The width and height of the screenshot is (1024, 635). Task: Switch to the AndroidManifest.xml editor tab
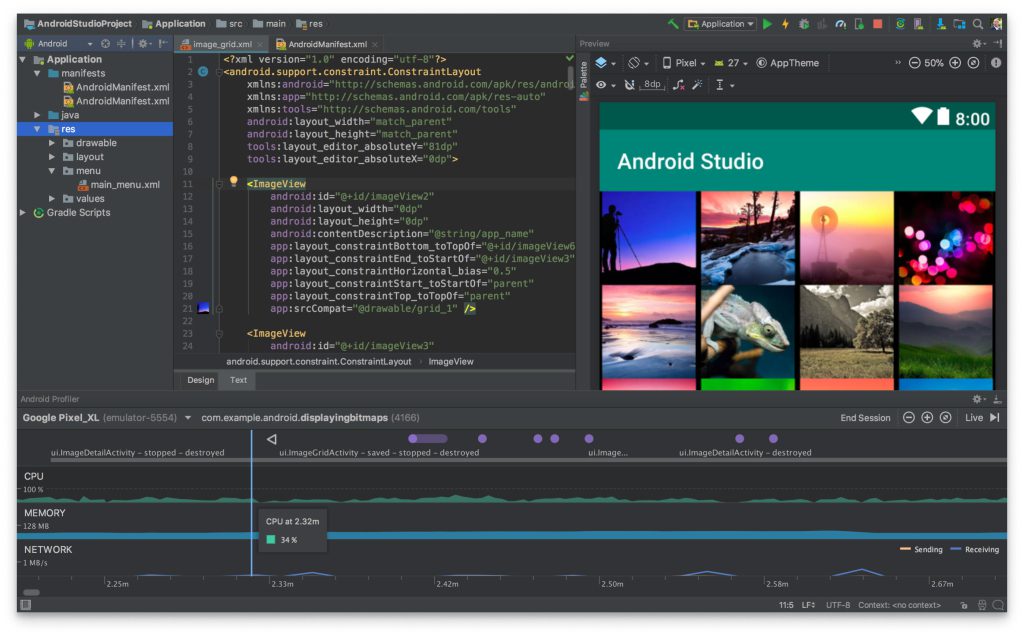point(327,44)
